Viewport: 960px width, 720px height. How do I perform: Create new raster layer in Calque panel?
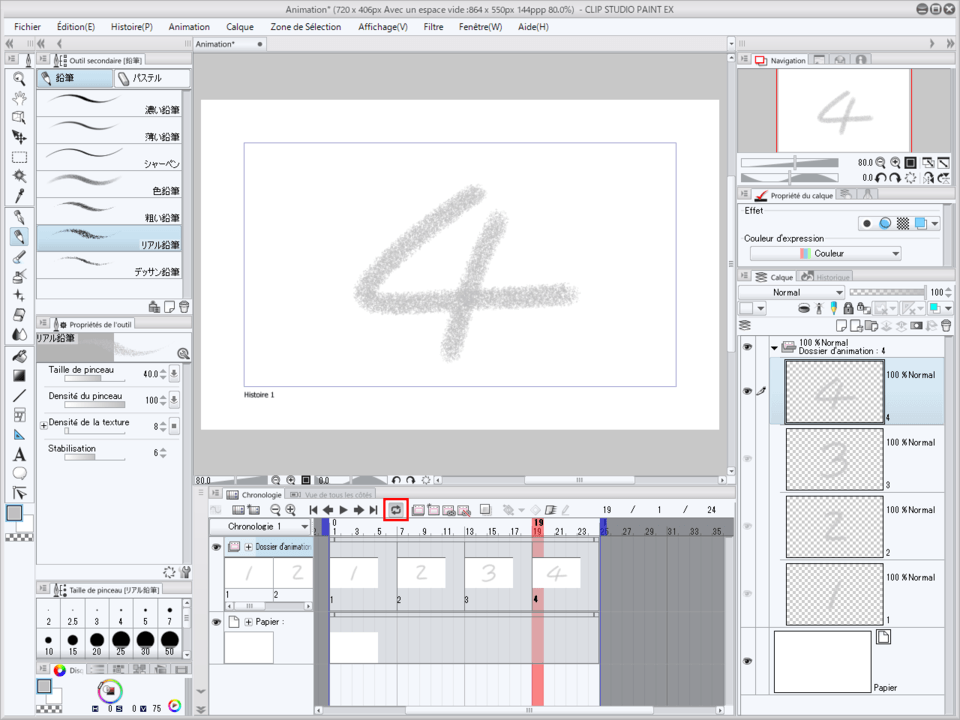click(842, 326)
